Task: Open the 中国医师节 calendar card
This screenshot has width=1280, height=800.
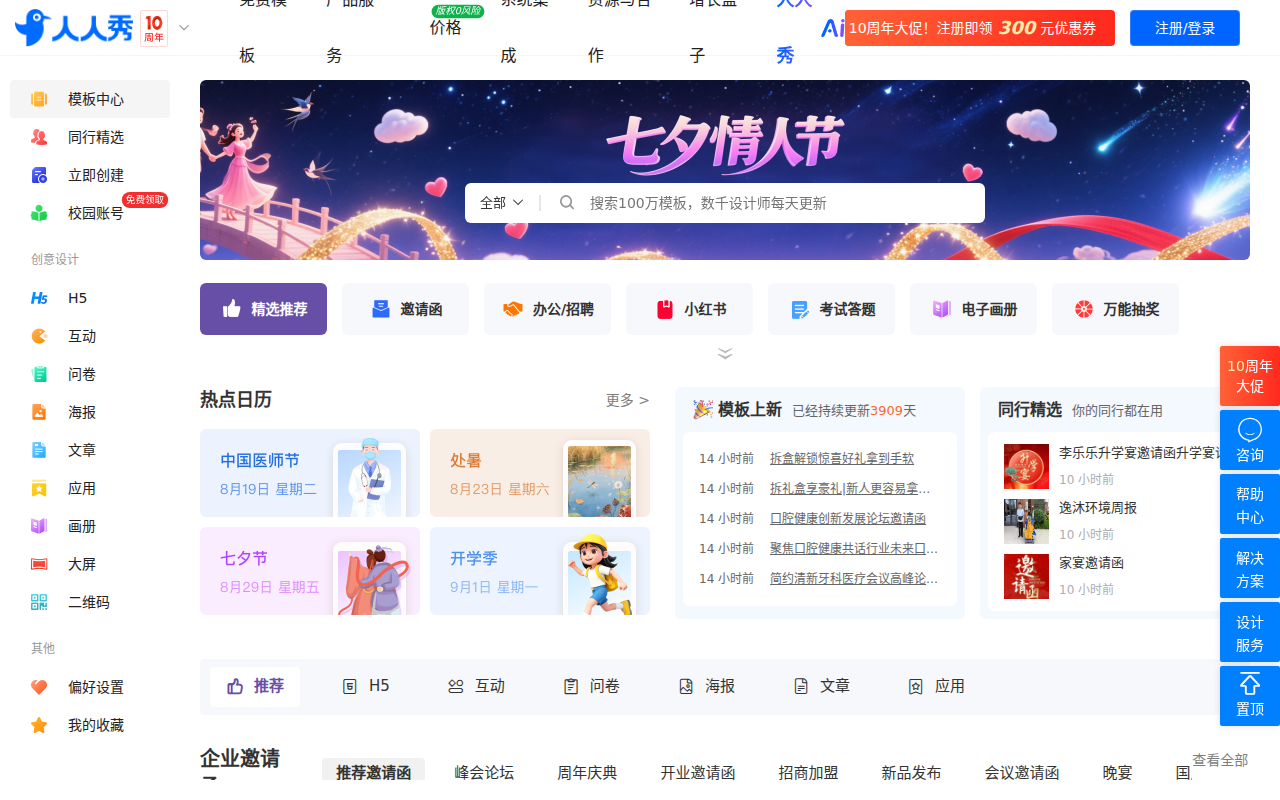Action: (310, 473)
